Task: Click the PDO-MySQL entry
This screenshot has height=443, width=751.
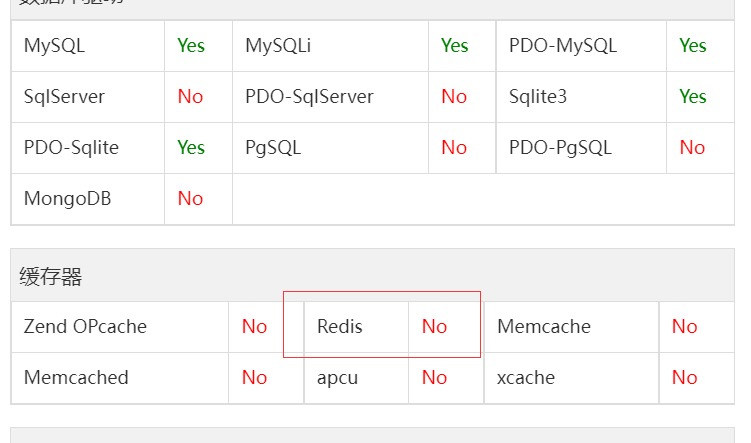Action: pyautogui.click(x=581, y=46)
